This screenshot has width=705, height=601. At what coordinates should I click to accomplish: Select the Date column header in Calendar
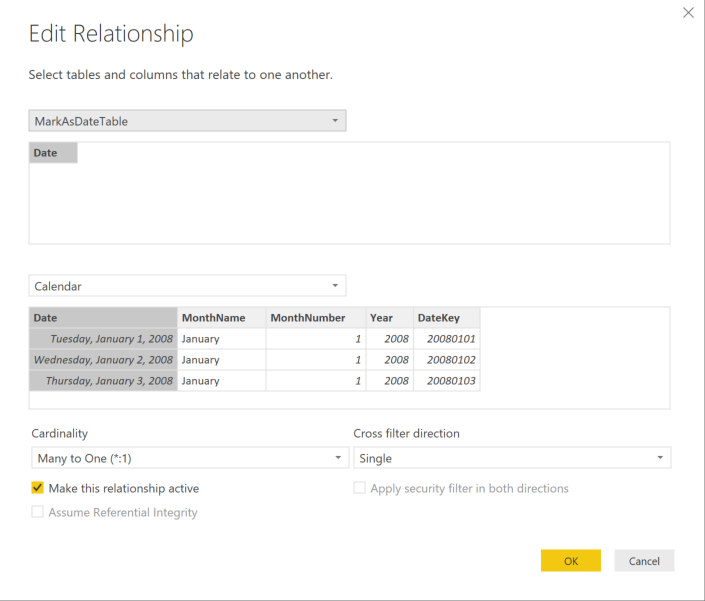point(103,318)
